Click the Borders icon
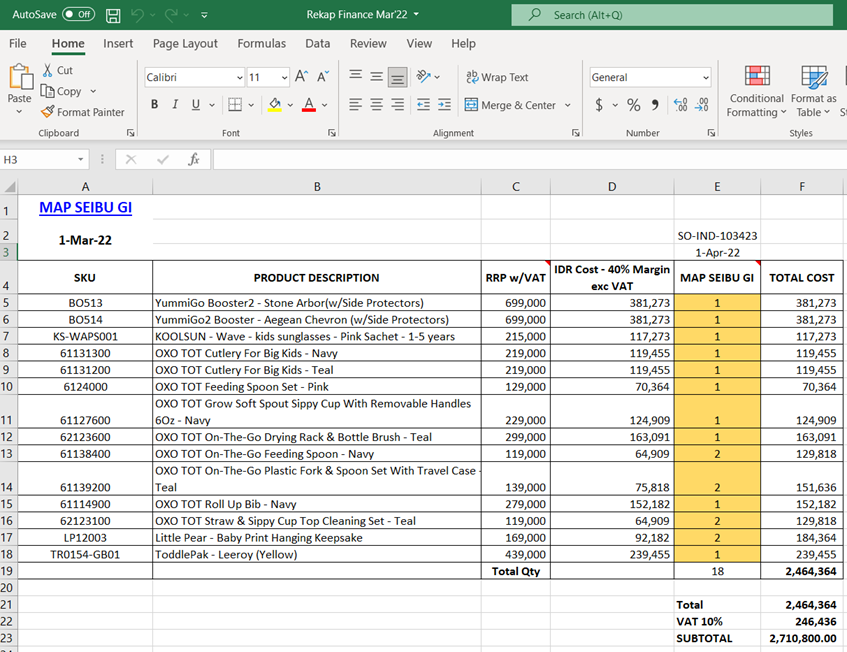847x652 pixels. (x=234, y=104)
